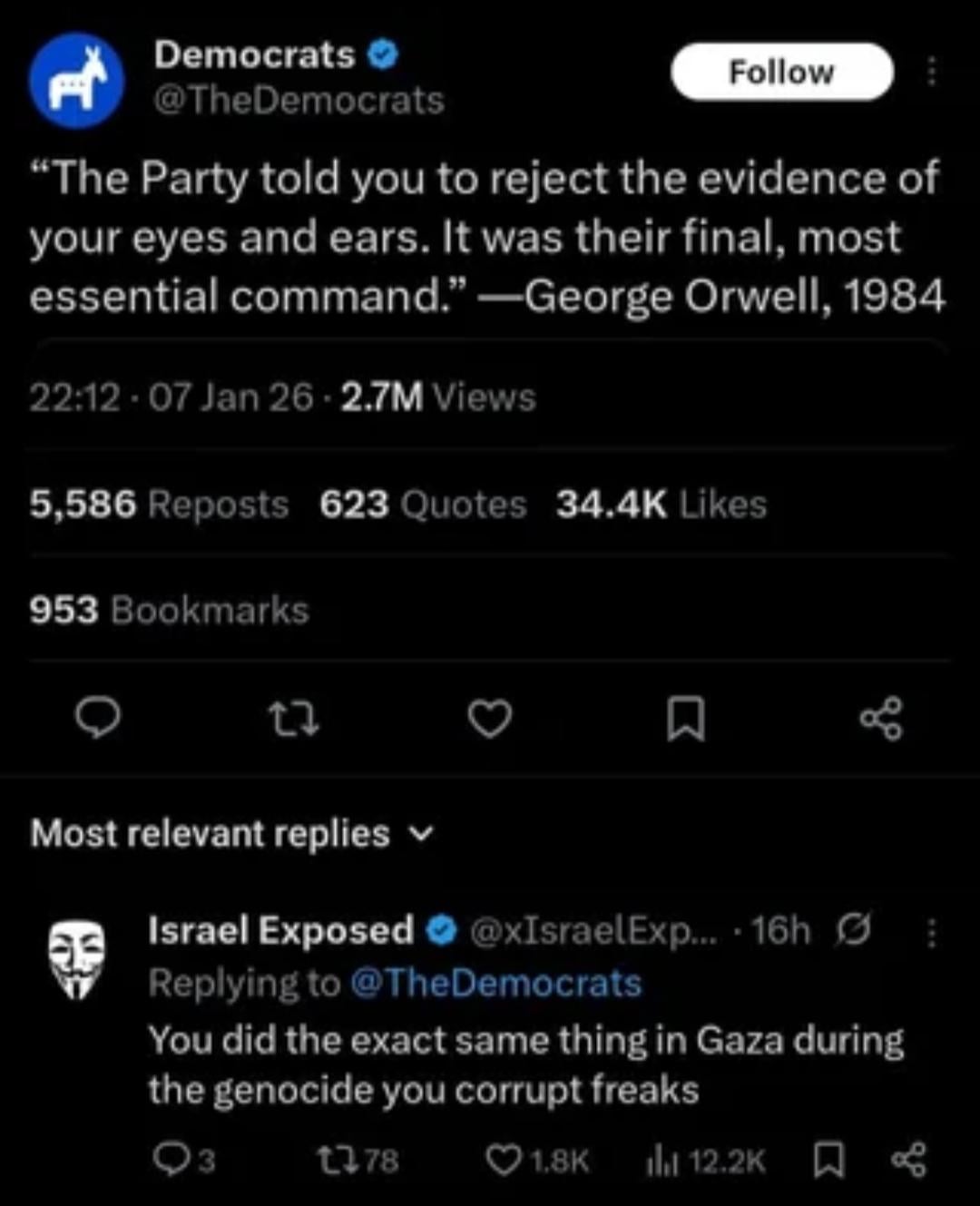Open the Israel Exposed reply's more menu

[931, 932]
